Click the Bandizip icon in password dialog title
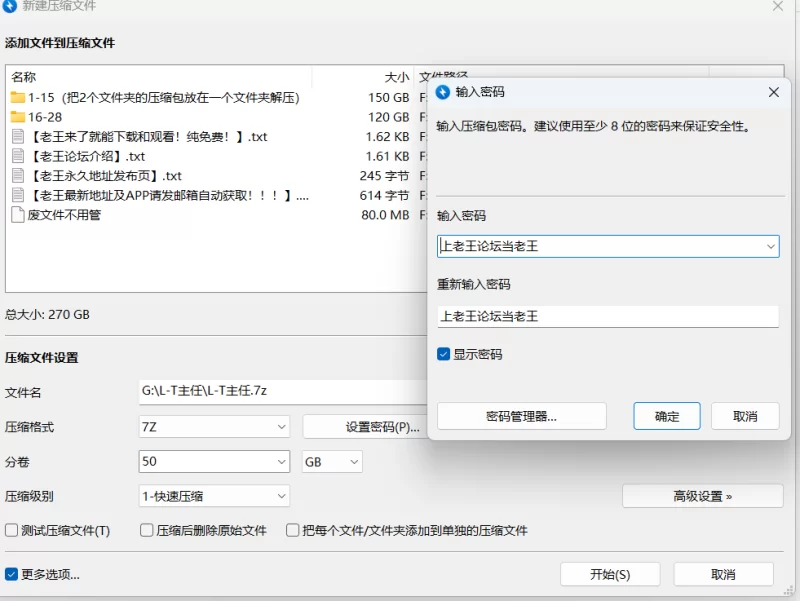The width and height of the screenshot is (800, 601). coord(443,92)
